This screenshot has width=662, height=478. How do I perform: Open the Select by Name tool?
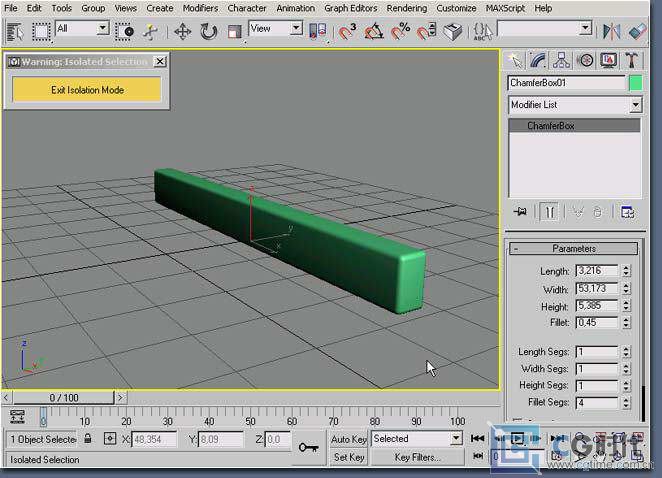15,32
